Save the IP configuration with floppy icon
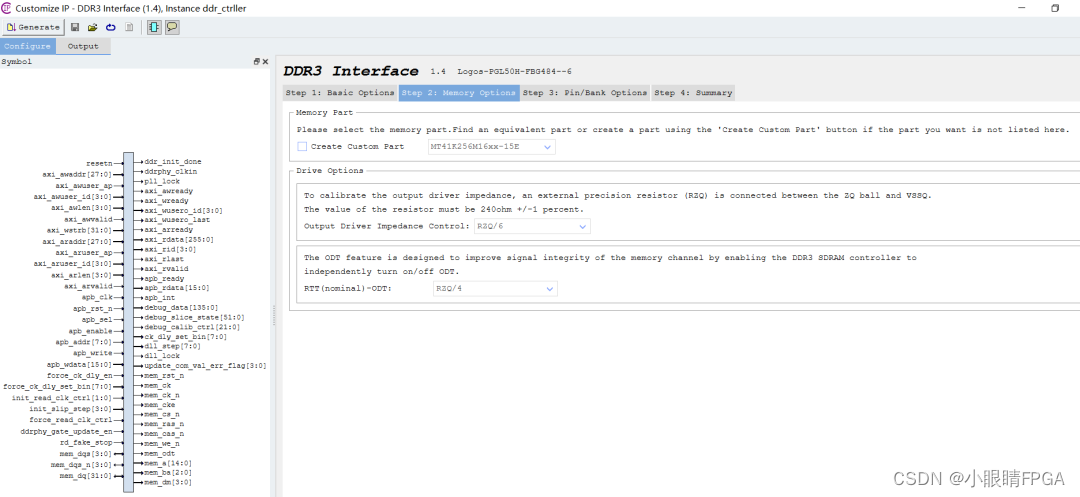Image resolution: width=1080 pixels, height=497 pixels. pos(75,28)
